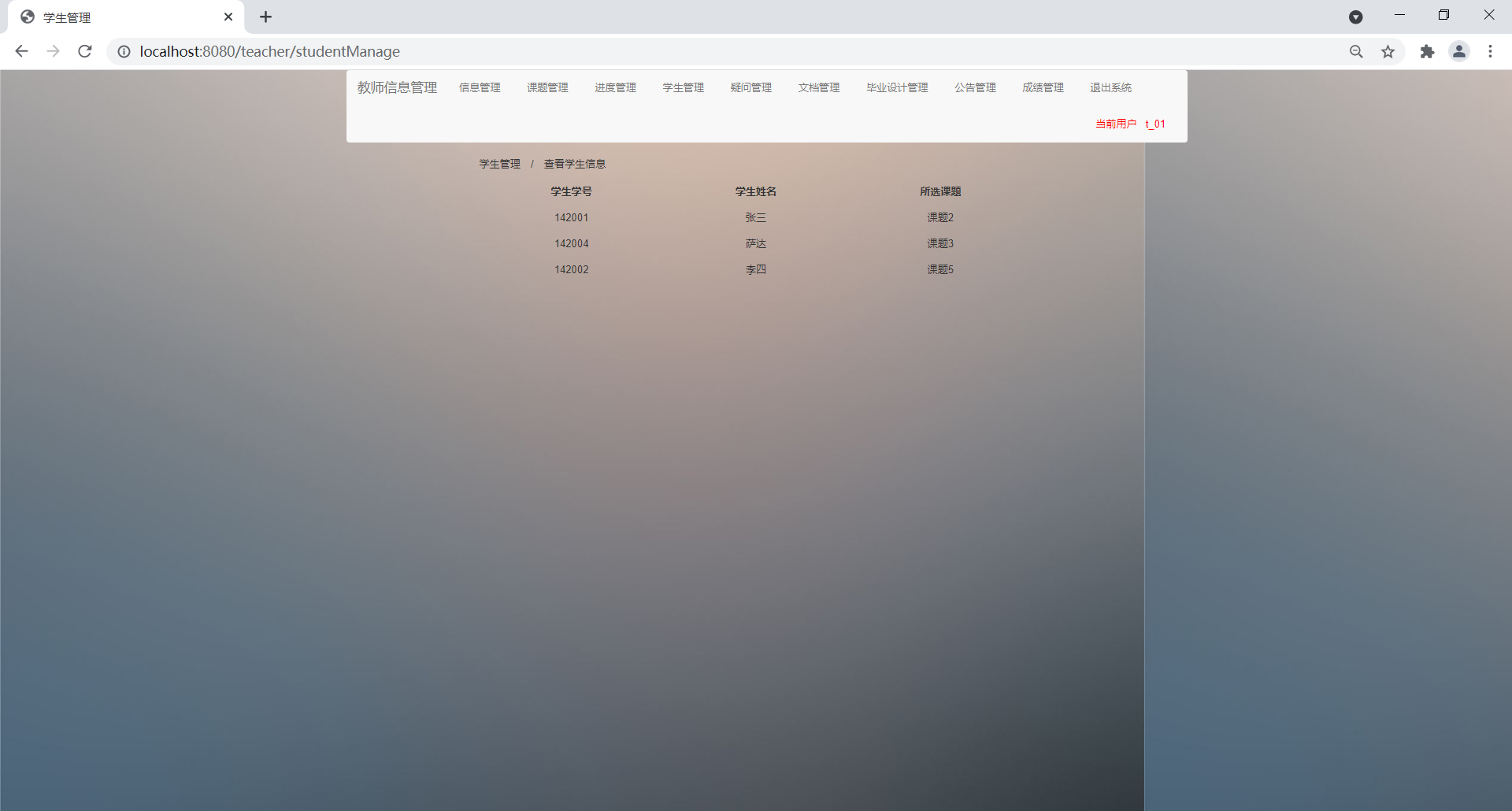Open the 公告管理 menu
1512x811 pixels.
click(975, 87)
